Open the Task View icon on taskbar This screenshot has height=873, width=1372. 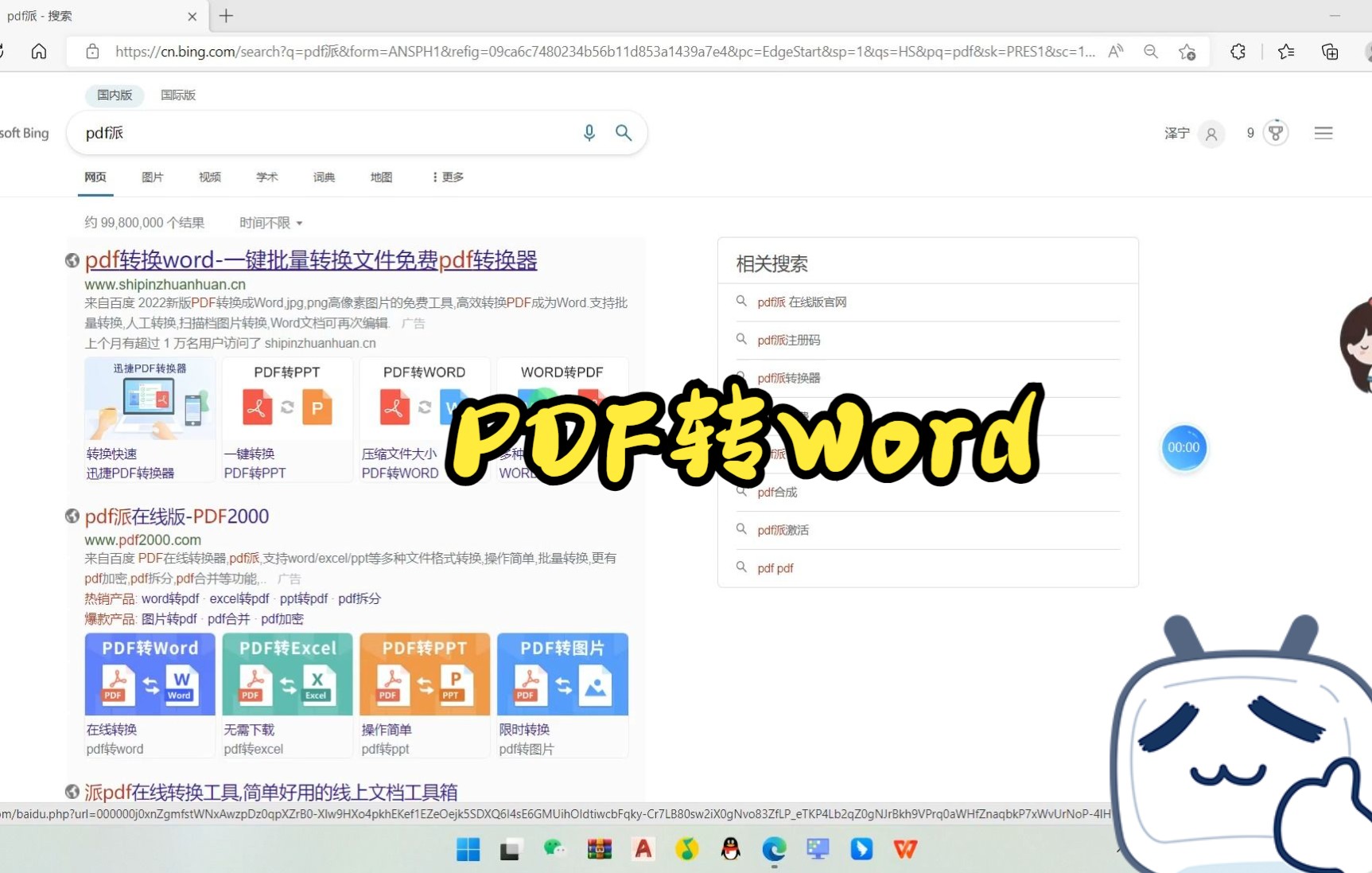pyautogui.click(x=510, y=849)
